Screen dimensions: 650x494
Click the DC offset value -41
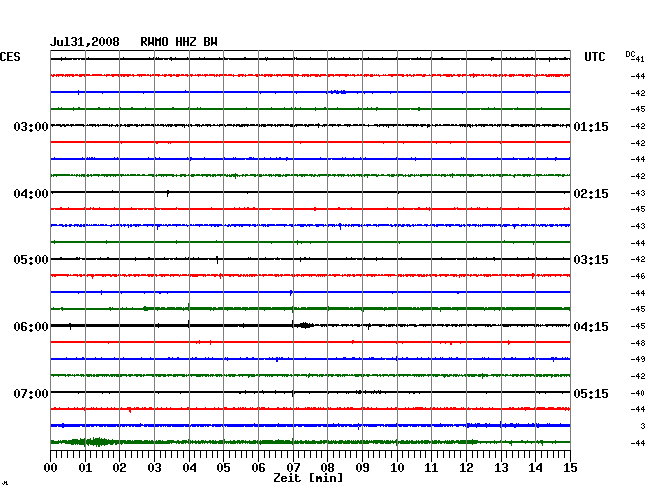(639, 59)
